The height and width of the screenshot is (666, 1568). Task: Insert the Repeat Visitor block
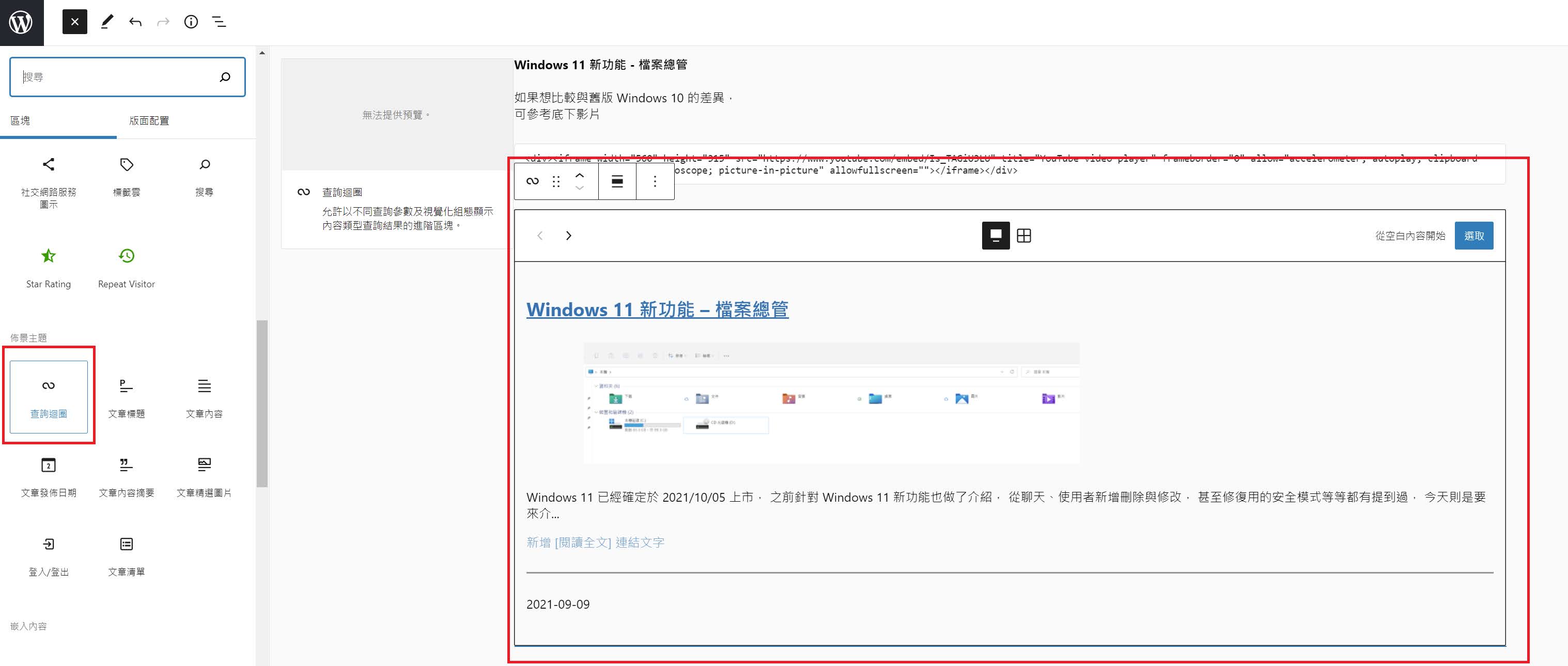click(x=126, y=268)
